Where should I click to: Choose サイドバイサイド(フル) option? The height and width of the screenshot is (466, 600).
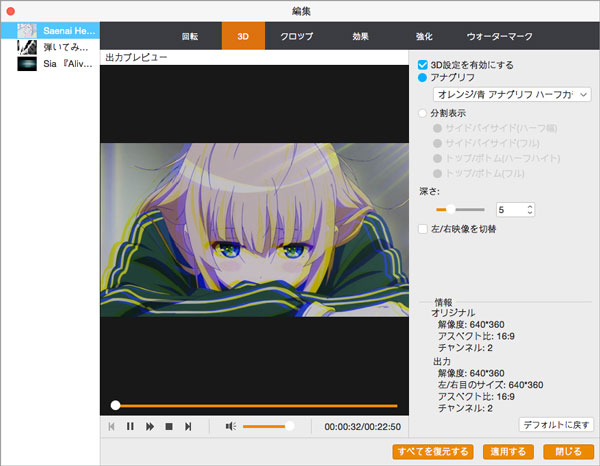(x=437, y=143)
